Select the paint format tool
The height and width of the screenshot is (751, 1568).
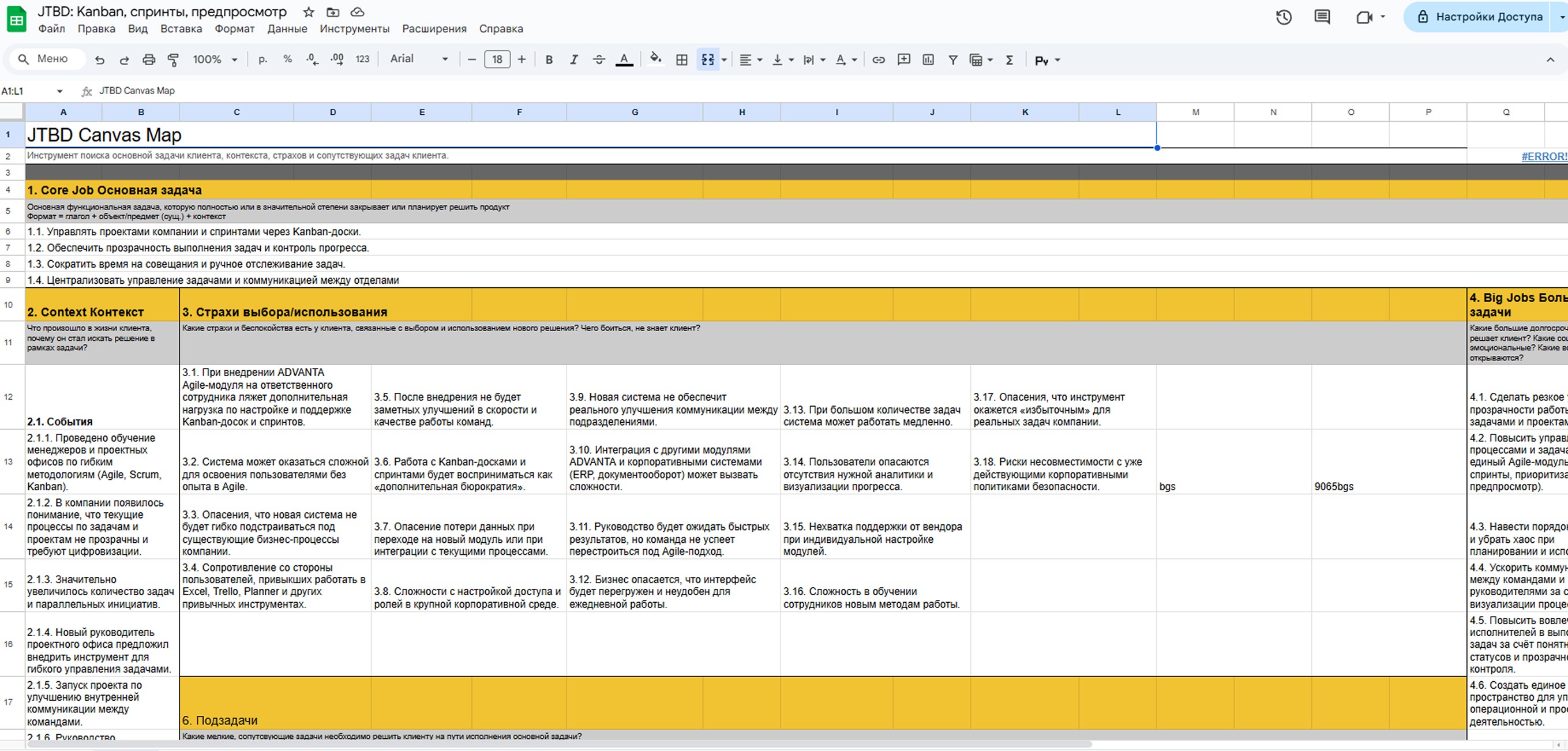click(x=173, y=59)
